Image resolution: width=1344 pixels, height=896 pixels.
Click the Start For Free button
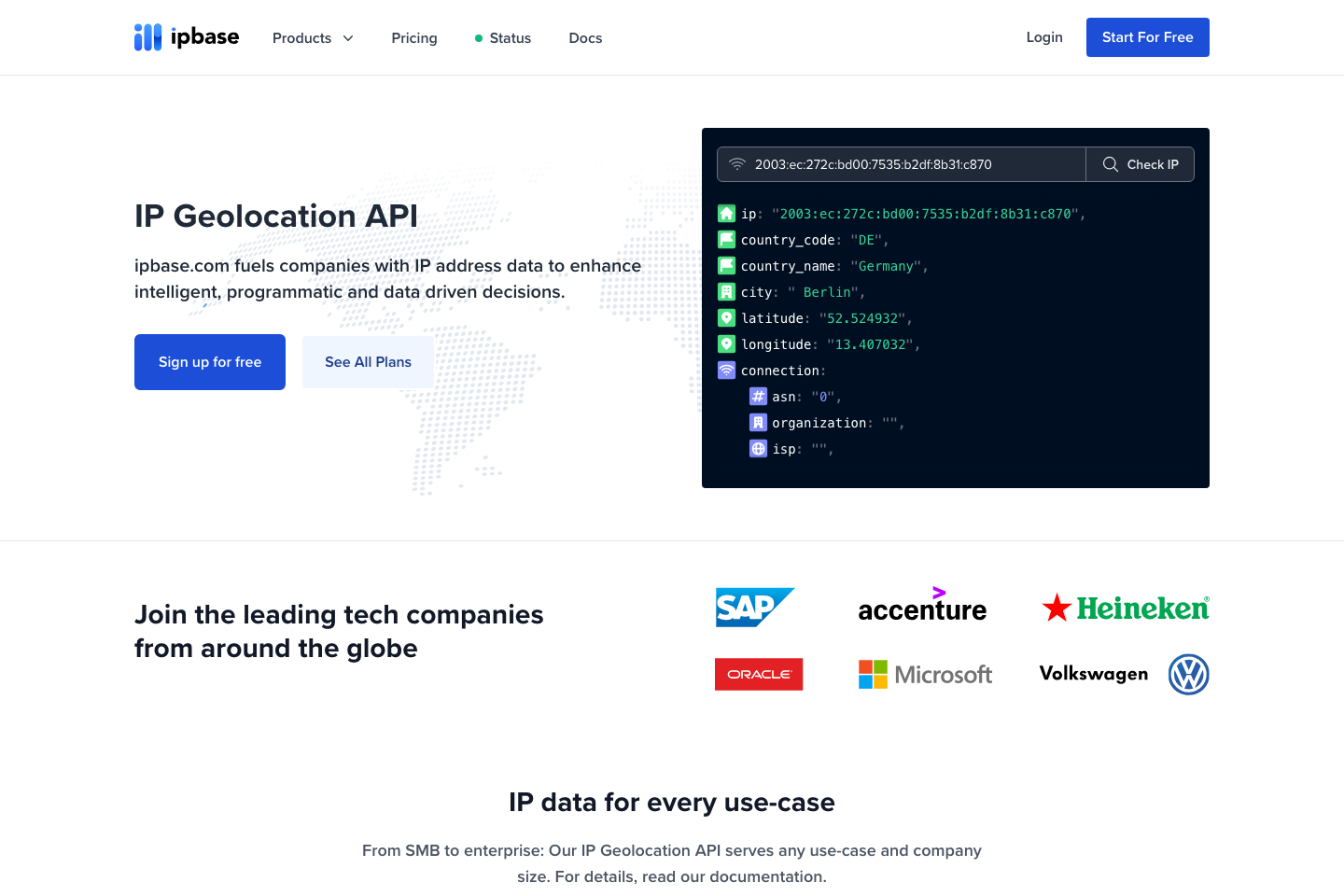click(x=1147, y=37)
